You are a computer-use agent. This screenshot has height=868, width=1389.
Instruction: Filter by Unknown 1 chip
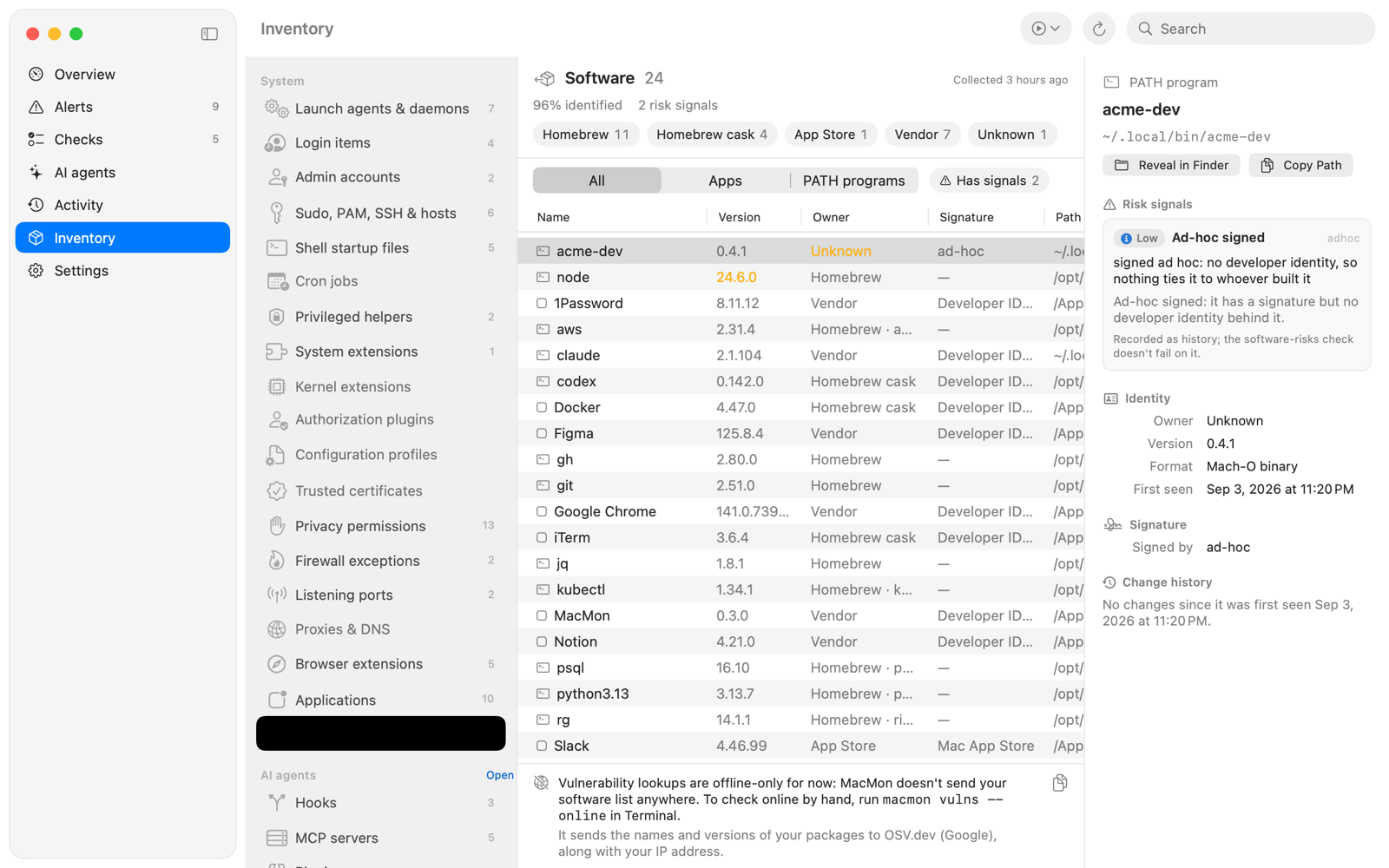(x=1012, y=135)
